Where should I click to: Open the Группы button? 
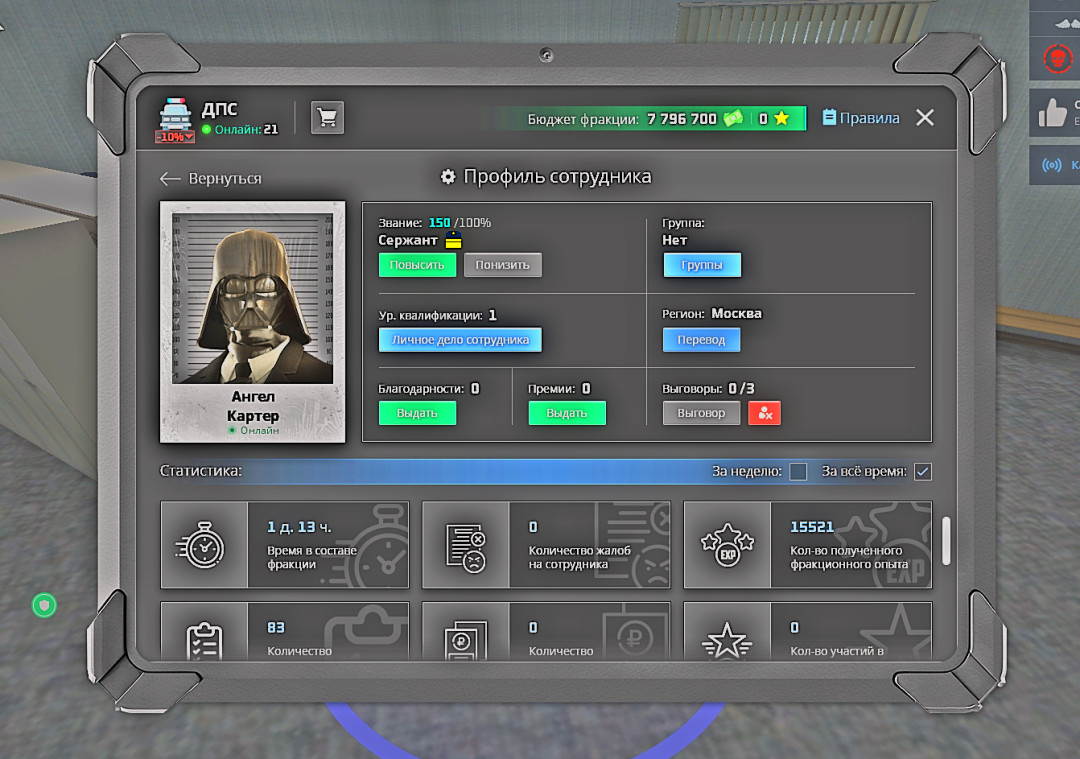[x=702, y=264]
